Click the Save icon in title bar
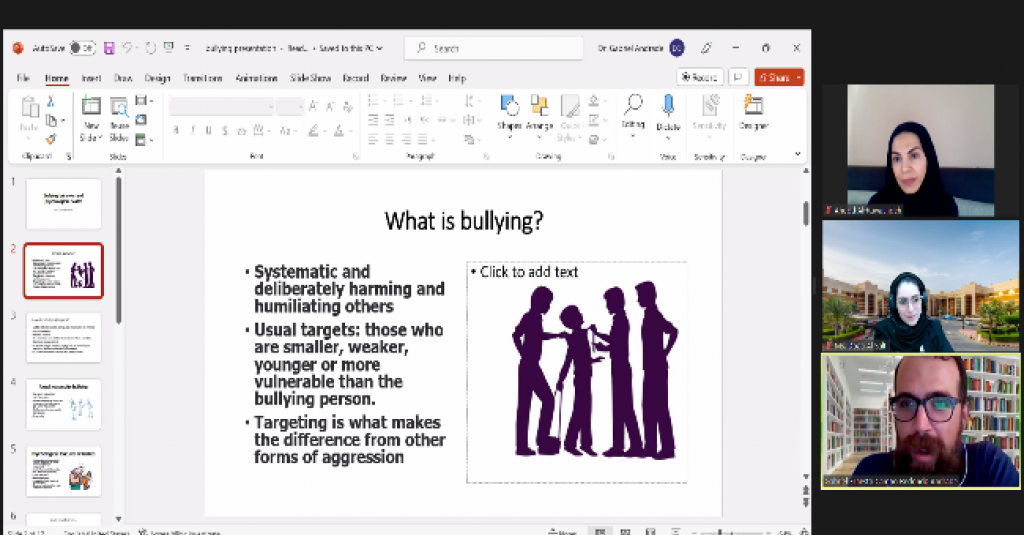Screen dimensions: 1024x535 coord(107,47)
